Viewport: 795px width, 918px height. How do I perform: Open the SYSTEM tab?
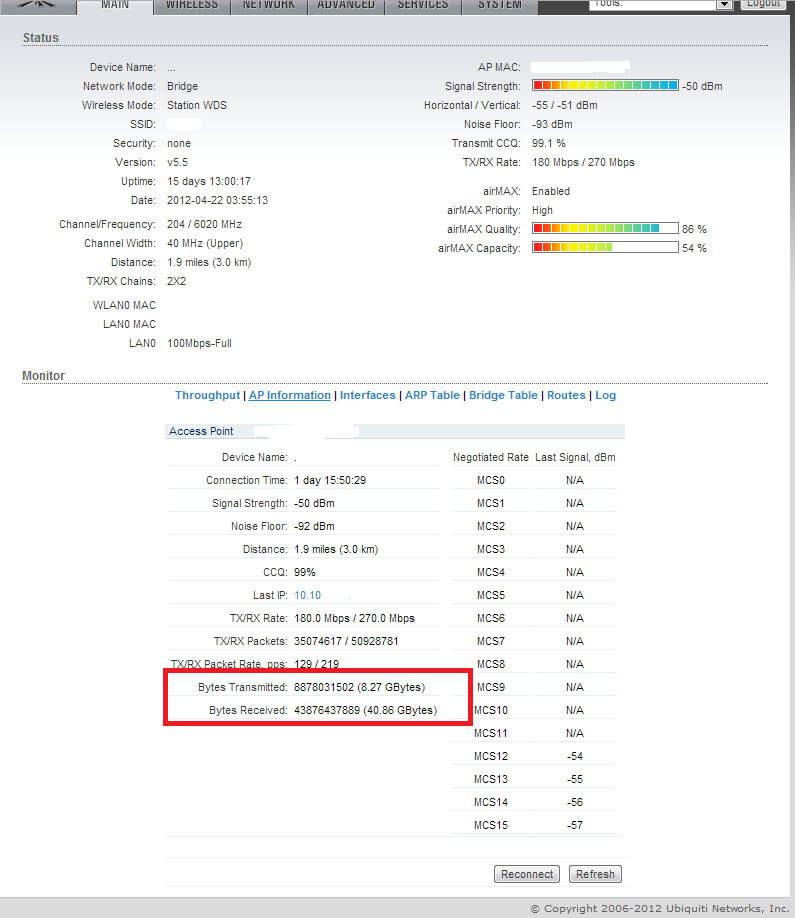click(500, 6)
